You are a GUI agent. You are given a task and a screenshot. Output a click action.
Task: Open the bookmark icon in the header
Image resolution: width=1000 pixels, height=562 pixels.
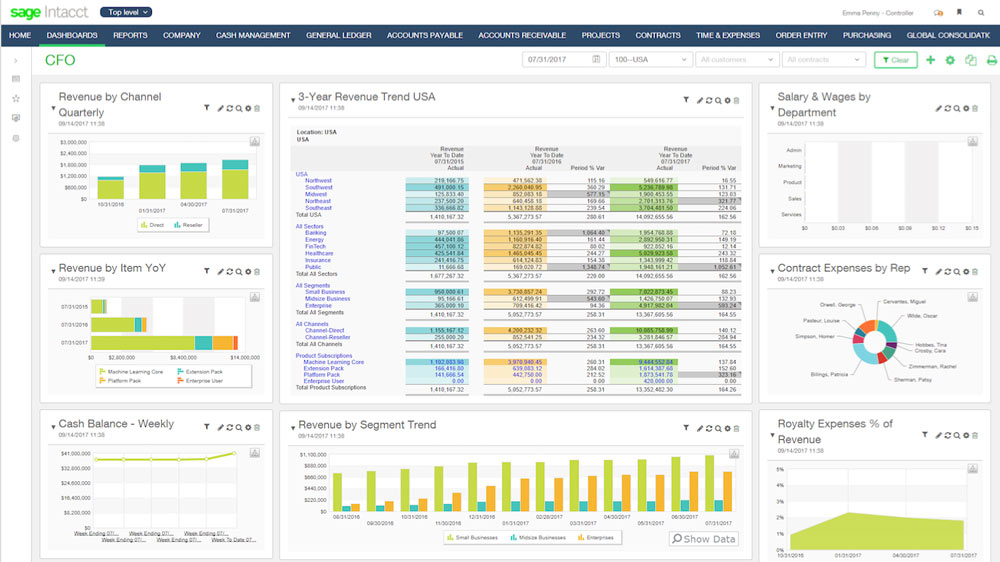[x=959, y=12]
